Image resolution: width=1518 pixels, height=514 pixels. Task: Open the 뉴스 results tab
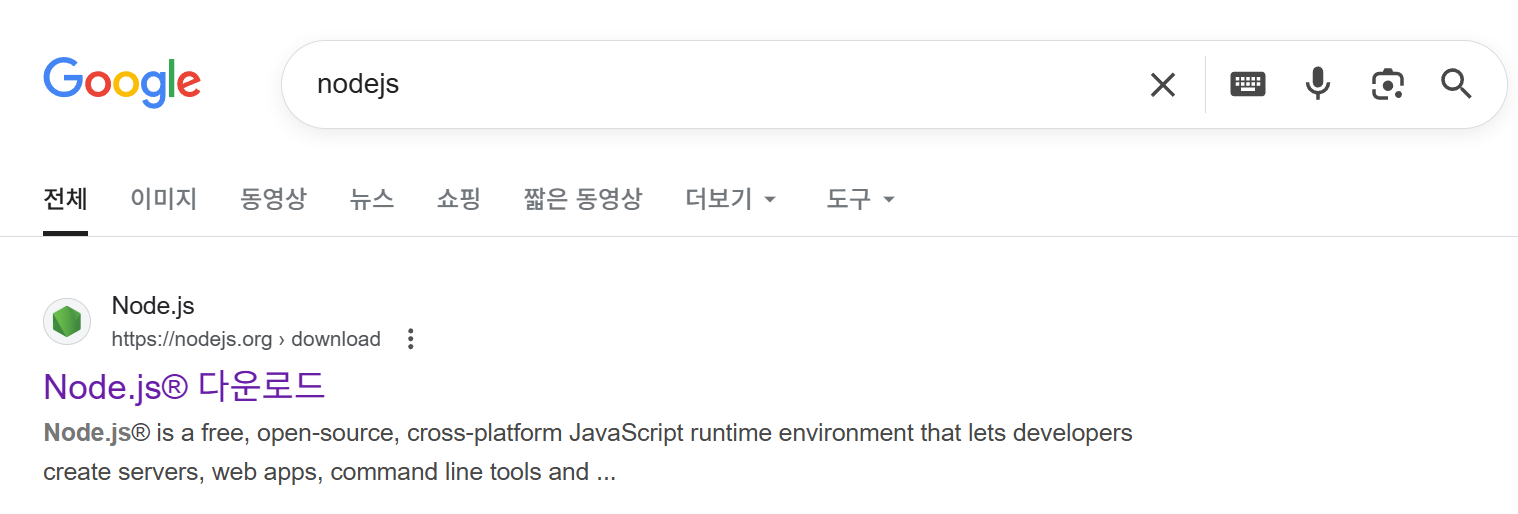[x=372, y=199]
